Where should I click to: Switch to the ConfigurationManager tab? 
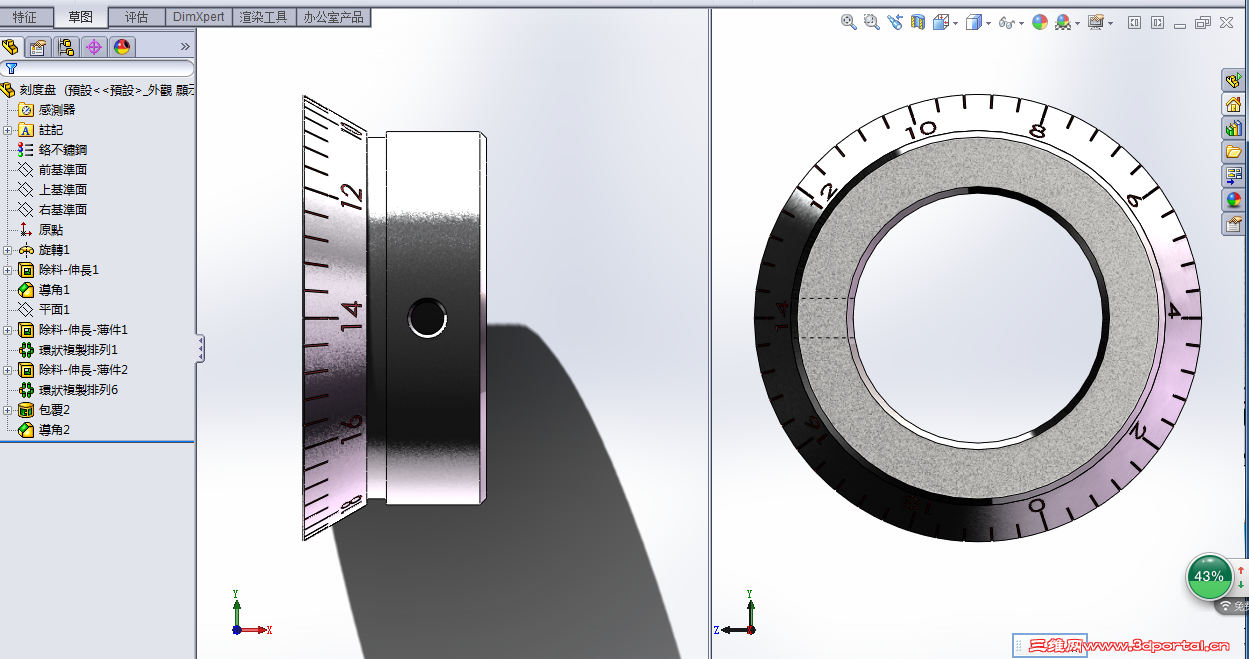66,47
